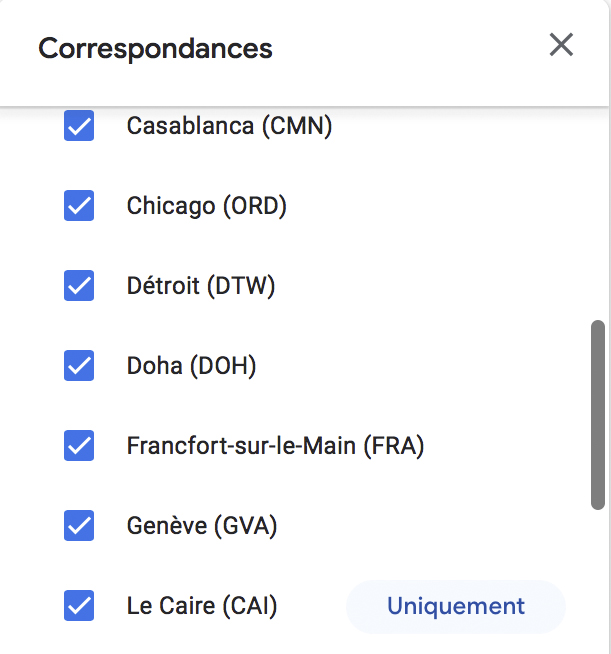
Task: Toggle off the Le Caire (CAI) checkbox
Action: 79,605
